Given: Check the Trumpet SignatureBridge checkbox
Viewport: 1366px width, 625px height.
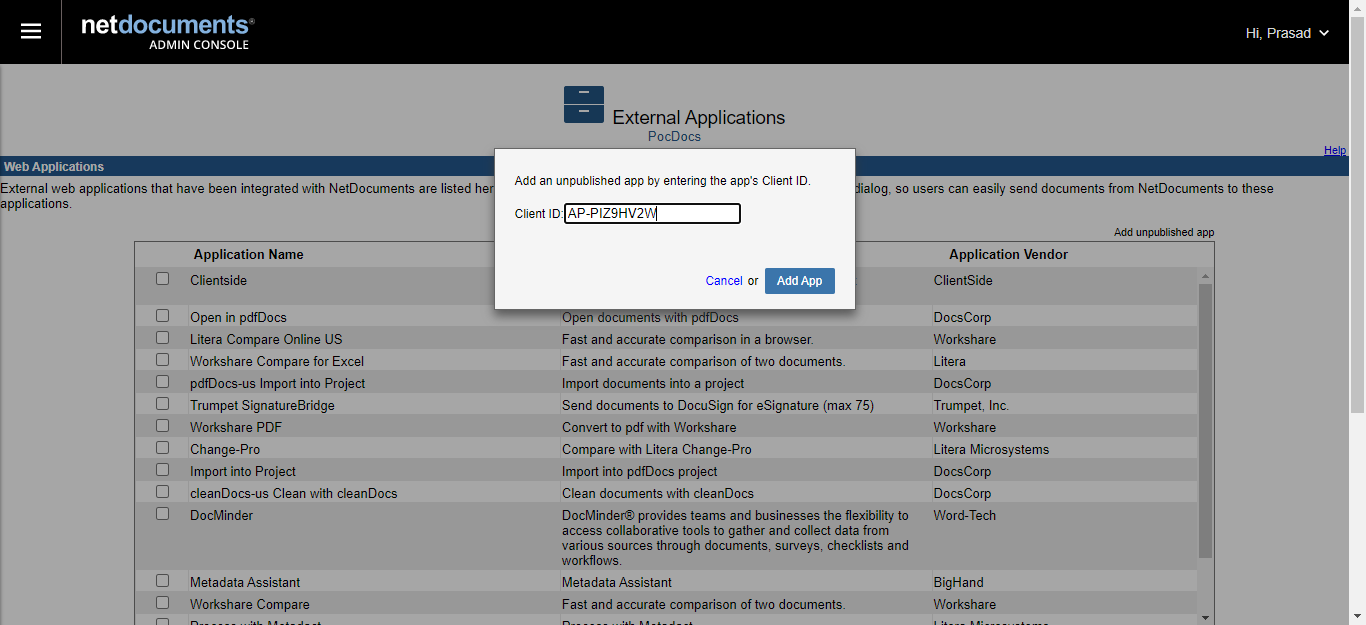Looking at the screenshot, I should click(x=163, y=404).
